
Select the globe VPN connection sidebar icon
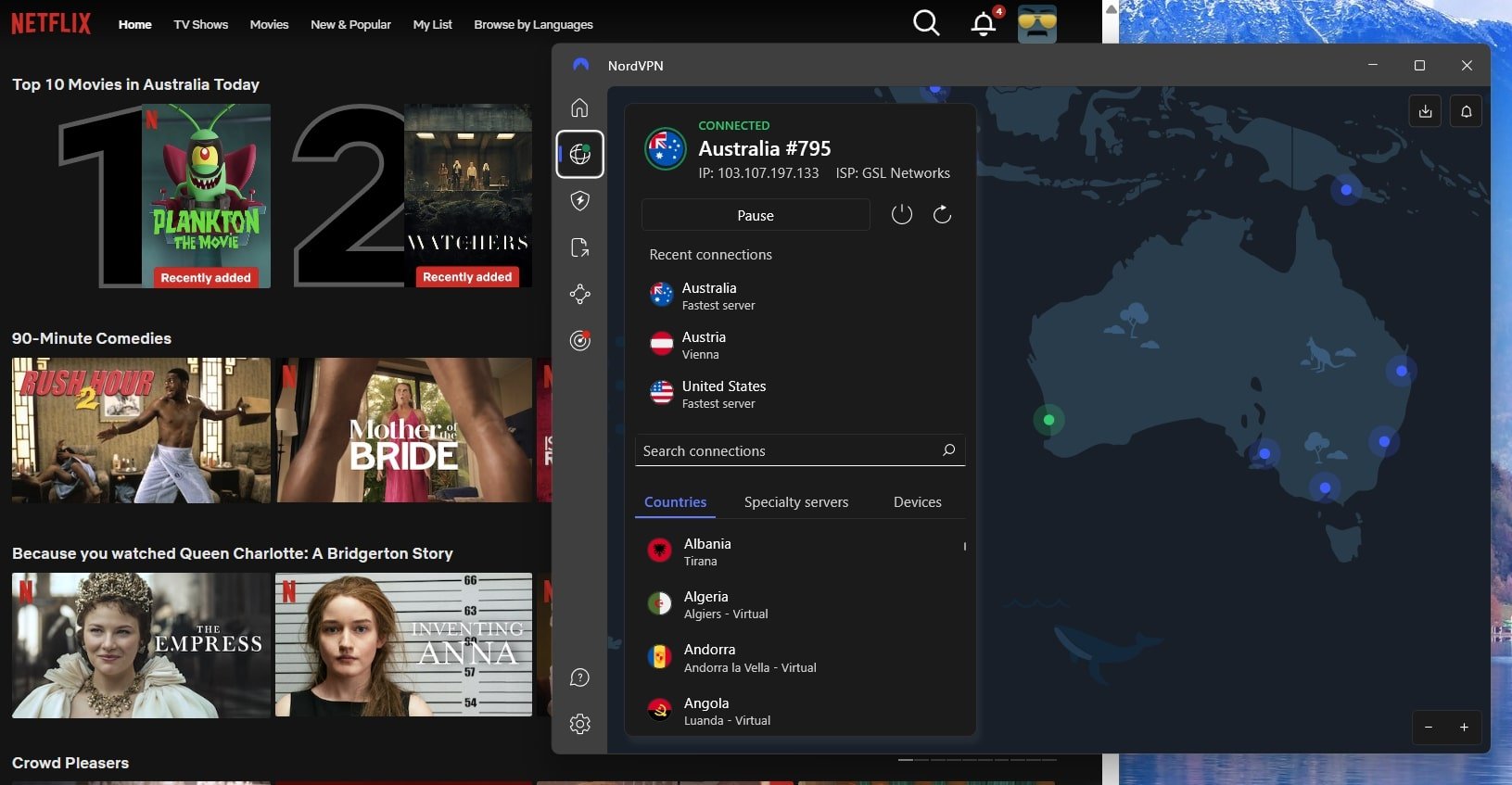(580, 154)
